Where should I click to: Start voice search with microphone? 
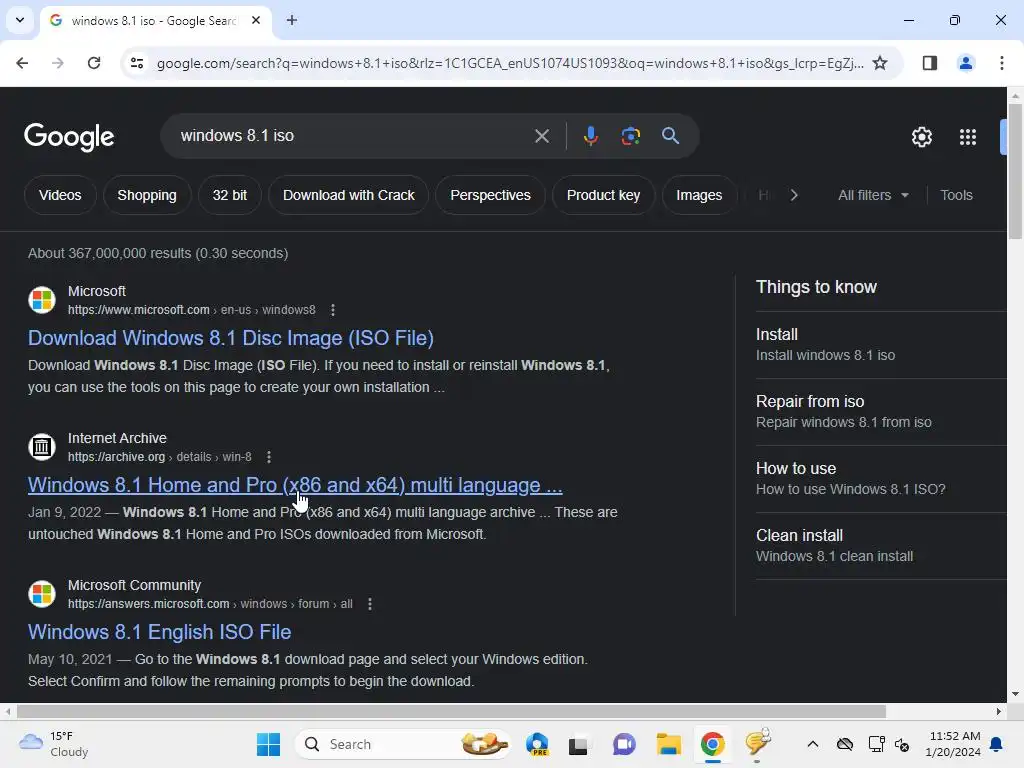590,136
